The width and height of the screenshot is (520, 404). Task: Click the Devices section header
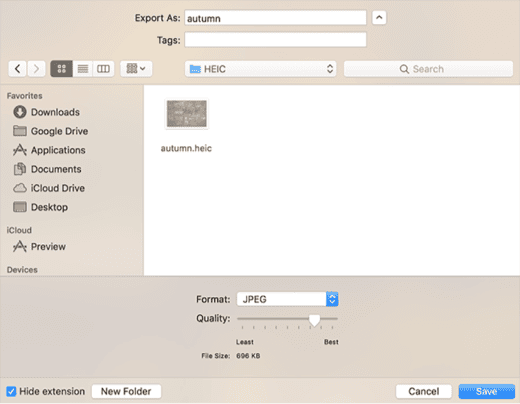pyautogui.click(x=22, y=270)
